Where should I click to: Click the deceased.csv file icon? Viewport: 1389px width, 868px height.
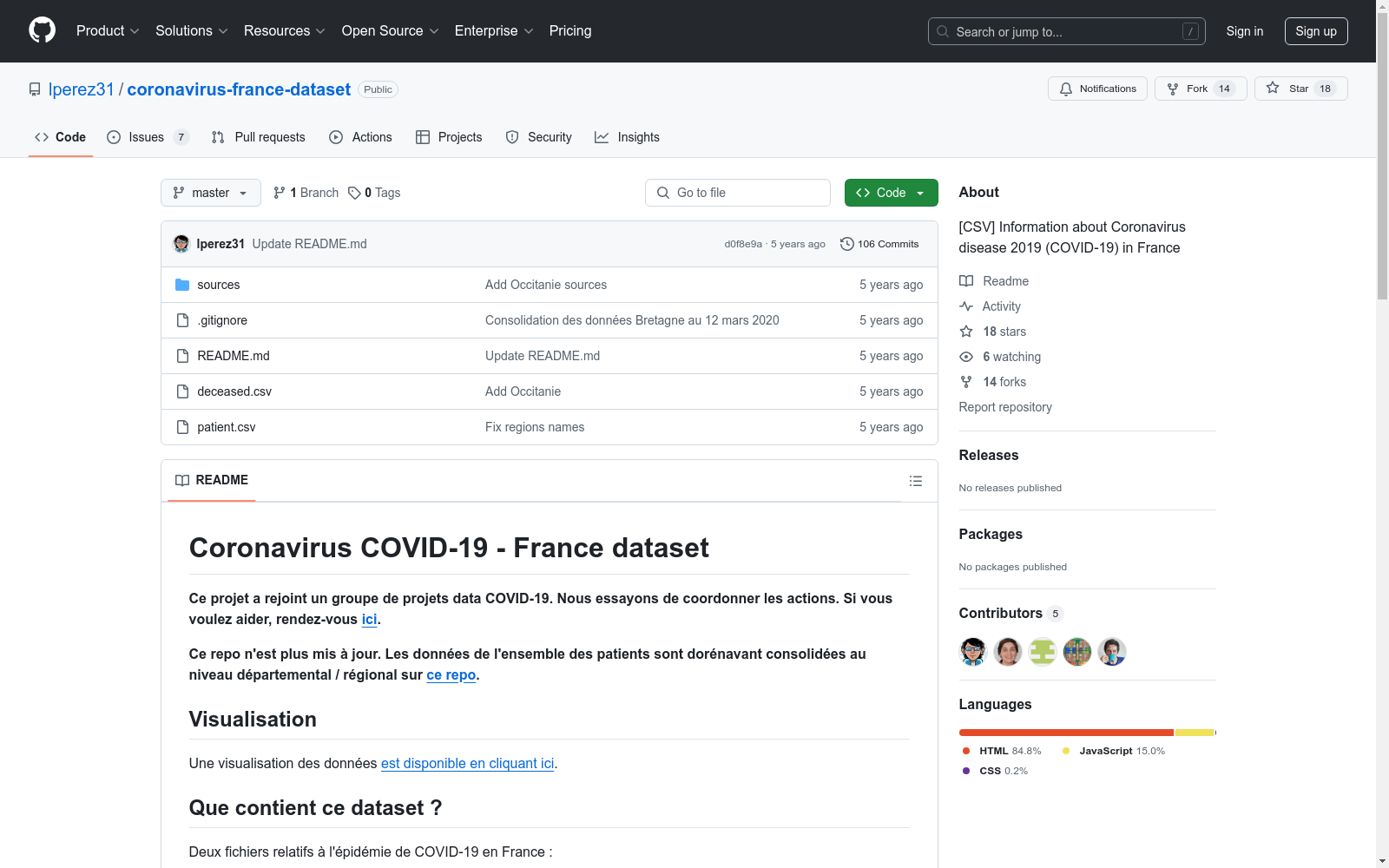[x=182, y=391]
